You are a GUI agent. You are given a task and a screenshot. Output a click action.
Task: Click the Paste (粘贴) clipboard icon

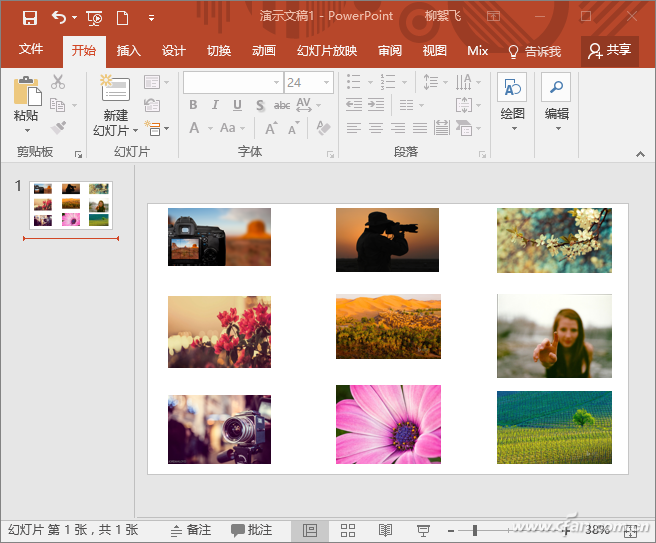tap(26, 92)
